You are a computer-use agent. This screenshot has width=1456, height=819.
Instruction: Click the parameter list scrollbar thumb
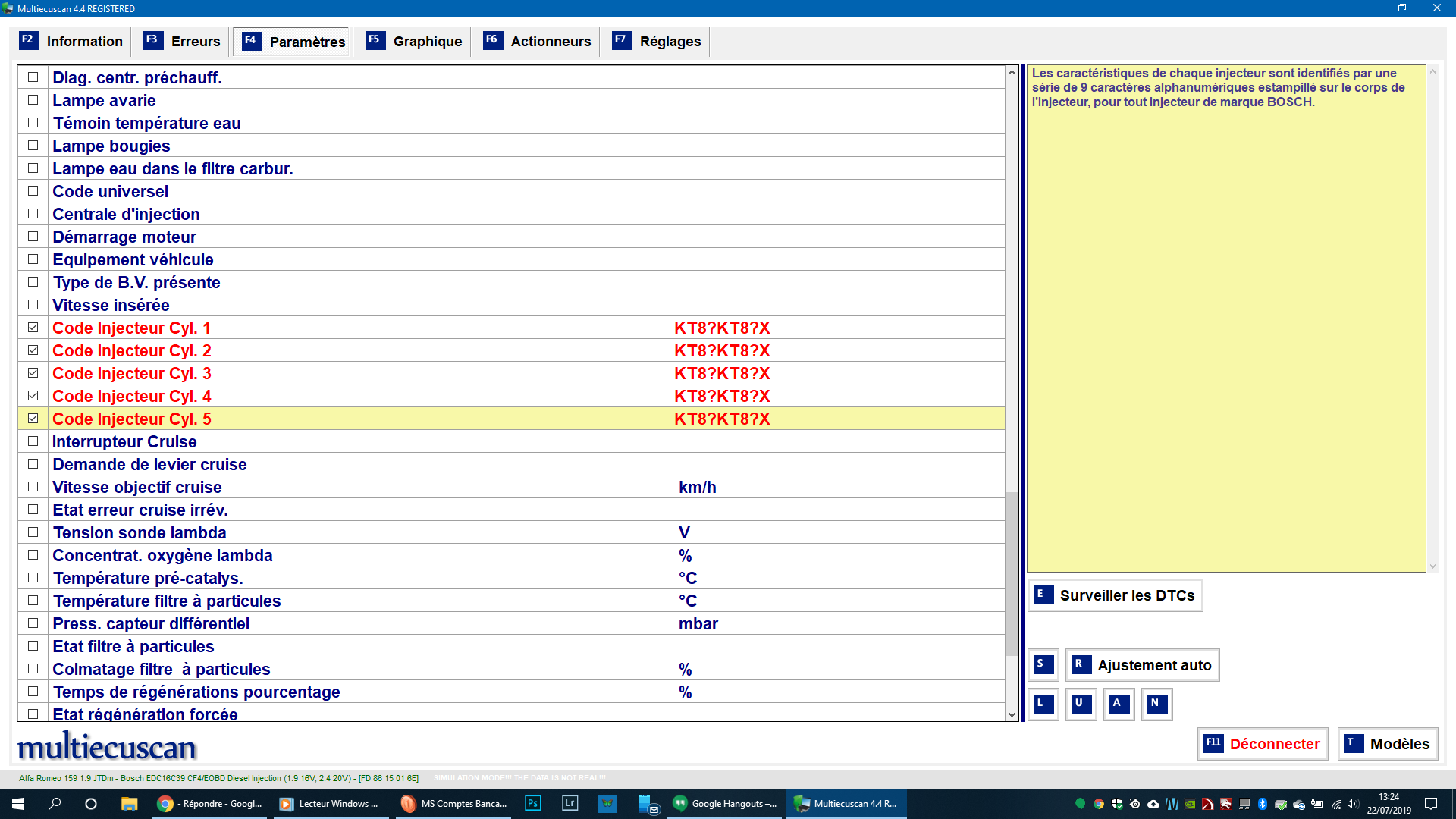pyautogui.click(x=1012, y=574)
